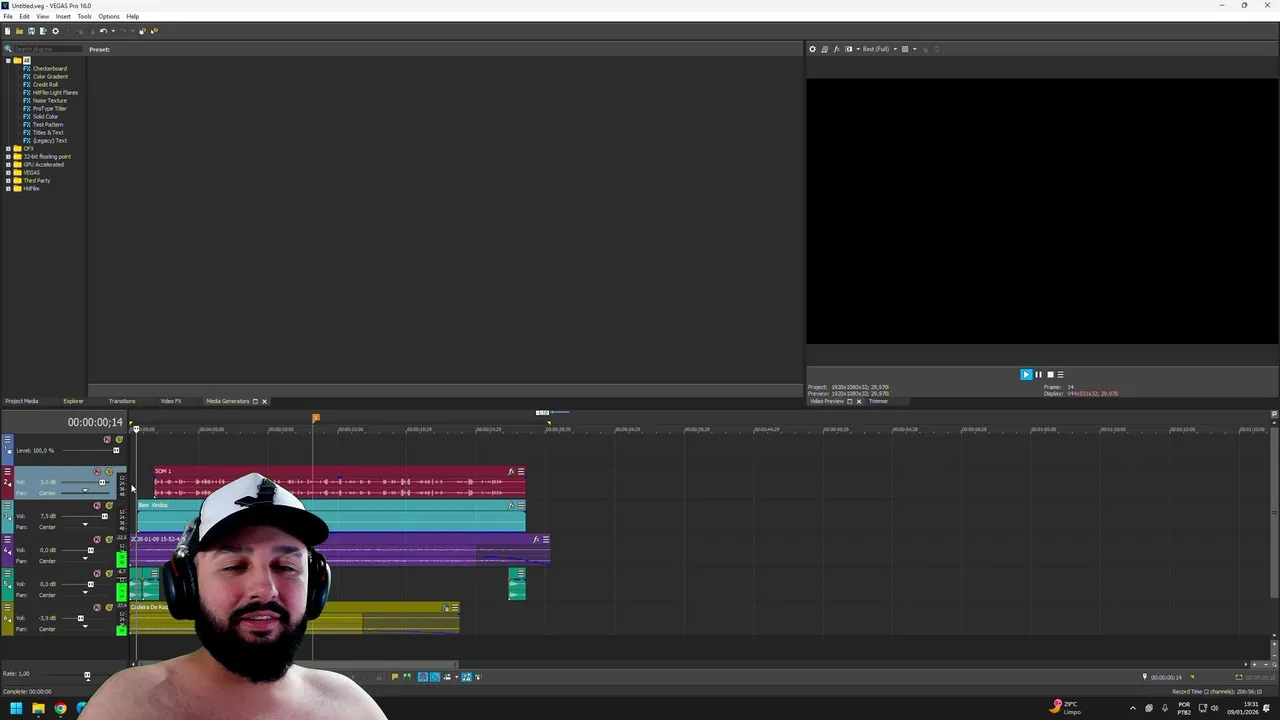Open Google Chrome from the taskbar
Screen dimensions: 1280x720
(x=60, y=708)
